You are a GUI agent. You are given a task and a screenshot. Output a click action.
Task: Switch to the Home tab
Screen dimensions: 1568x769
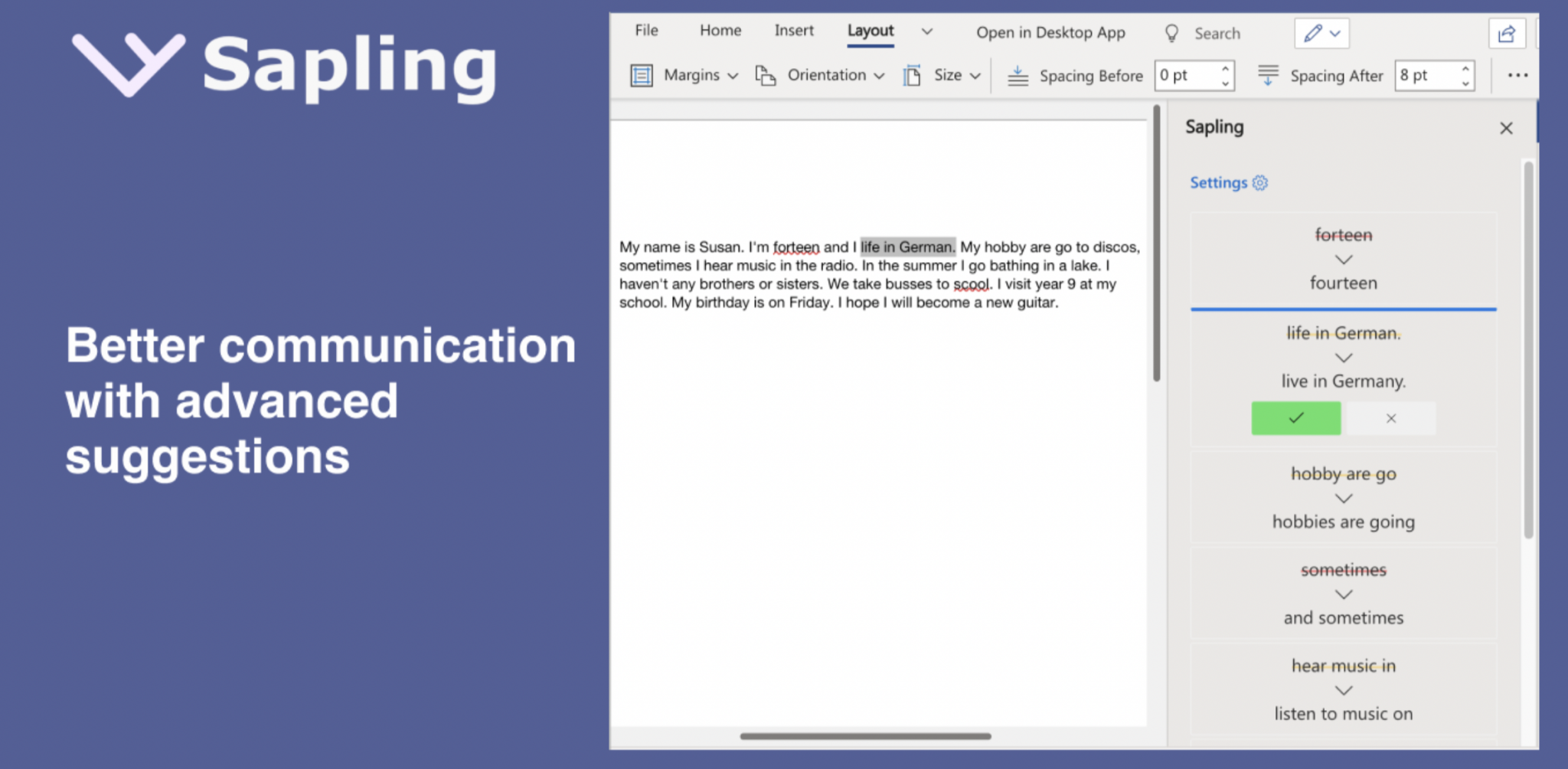[x=719, y=31]
